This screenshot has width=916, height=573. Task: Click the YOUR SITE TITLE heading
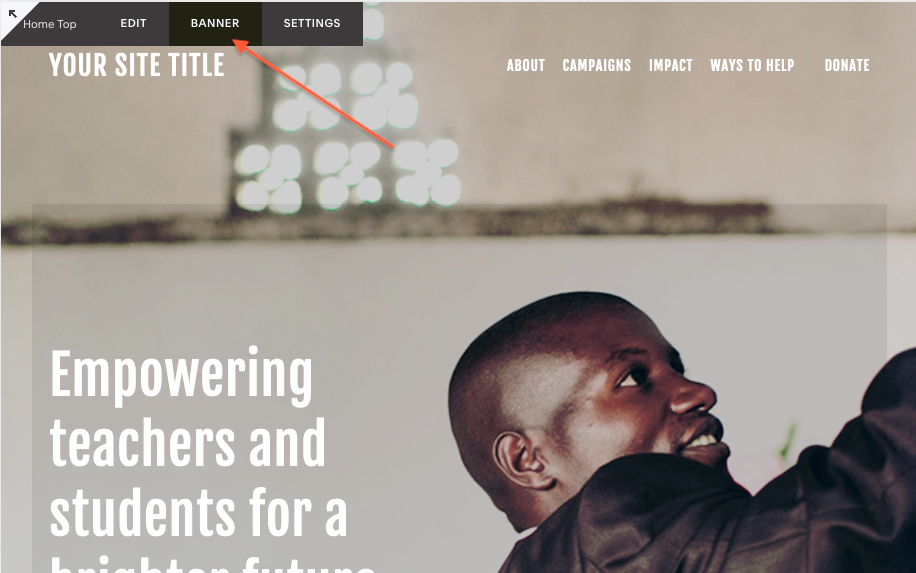tap(137, 65)
